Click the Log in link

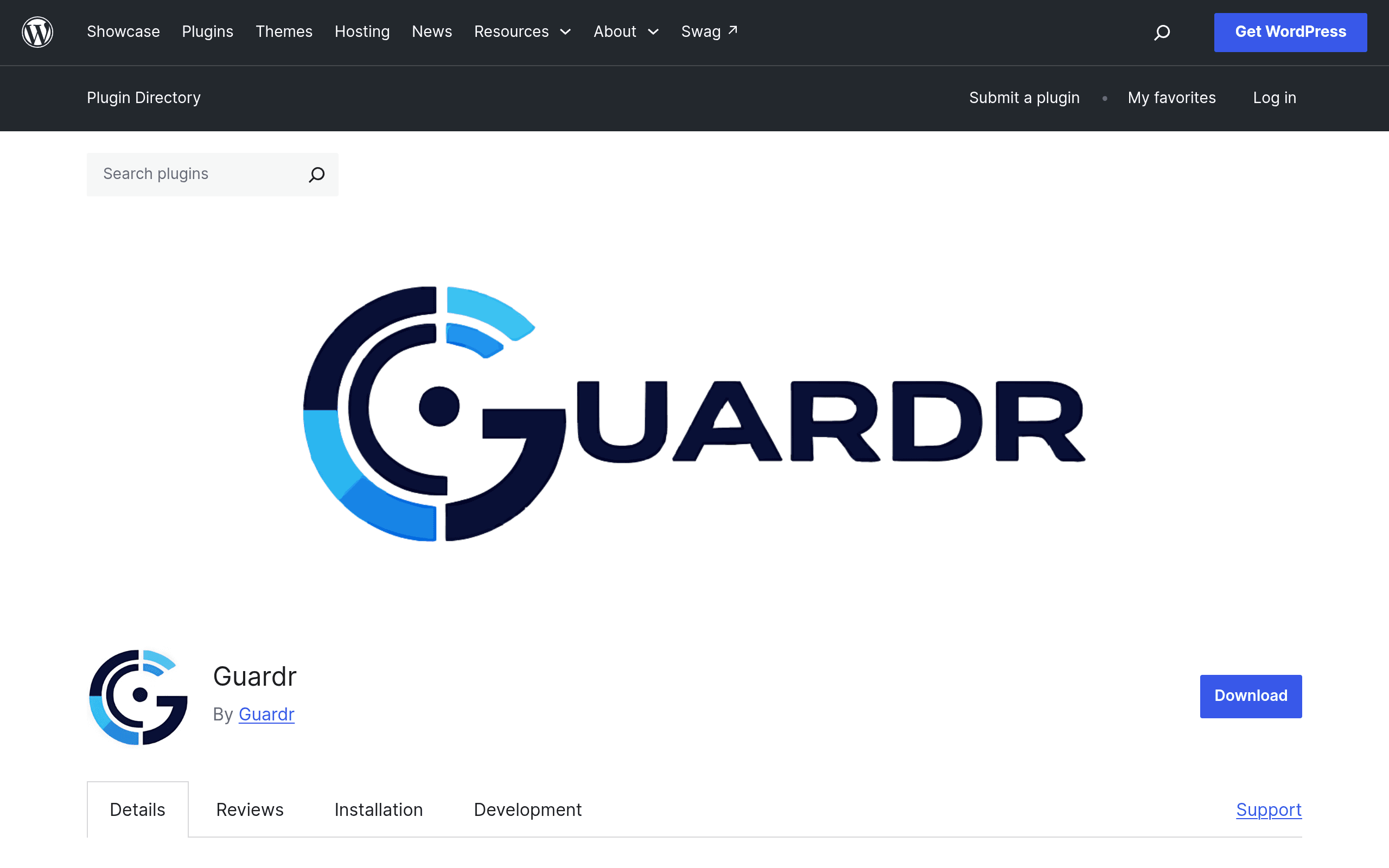(1275, 98)
